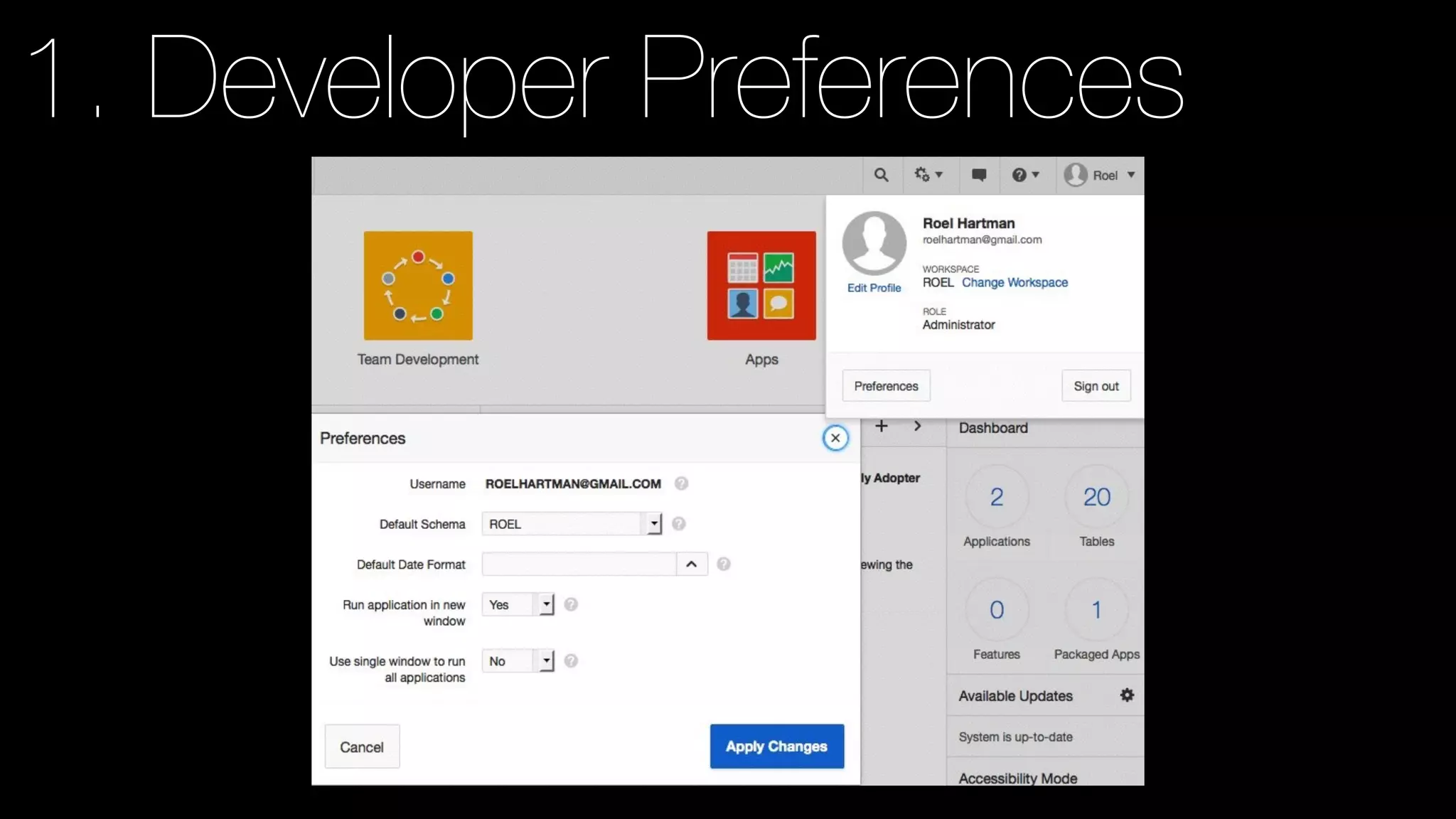Open the search magnifier icon
Image resolution: width=1456 pixels, height=819 pixels.
(x=881, y=175)
